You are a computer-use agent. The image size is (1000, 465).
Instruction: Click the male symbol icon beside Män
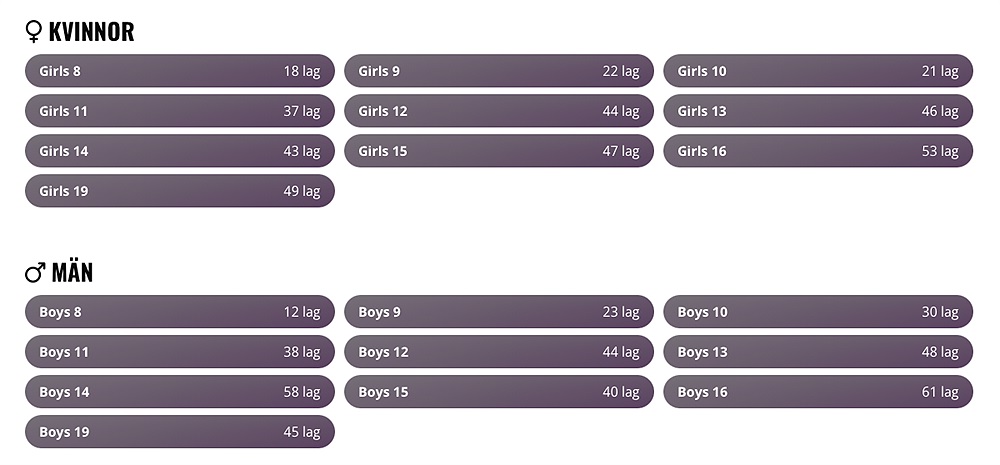pos(35,273)
